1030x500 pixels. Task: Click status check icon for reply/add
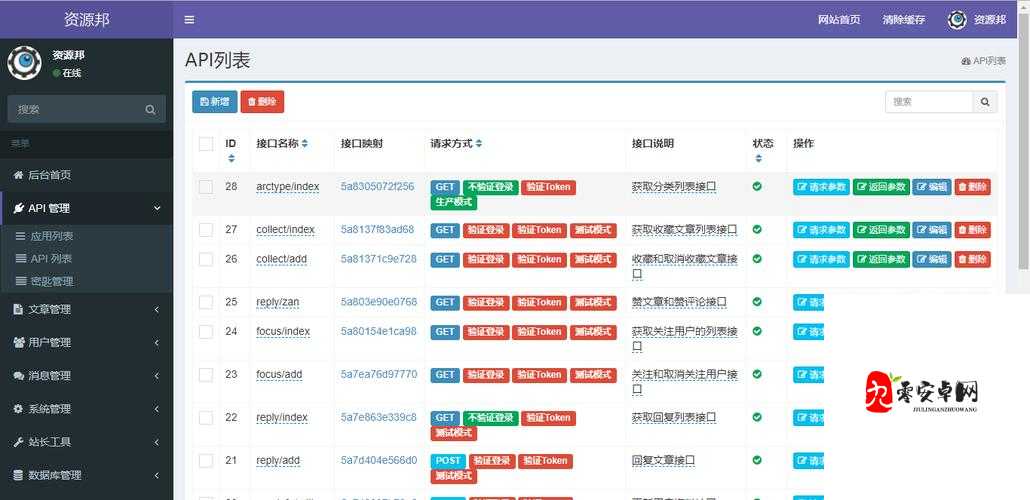tap(757, 460)
